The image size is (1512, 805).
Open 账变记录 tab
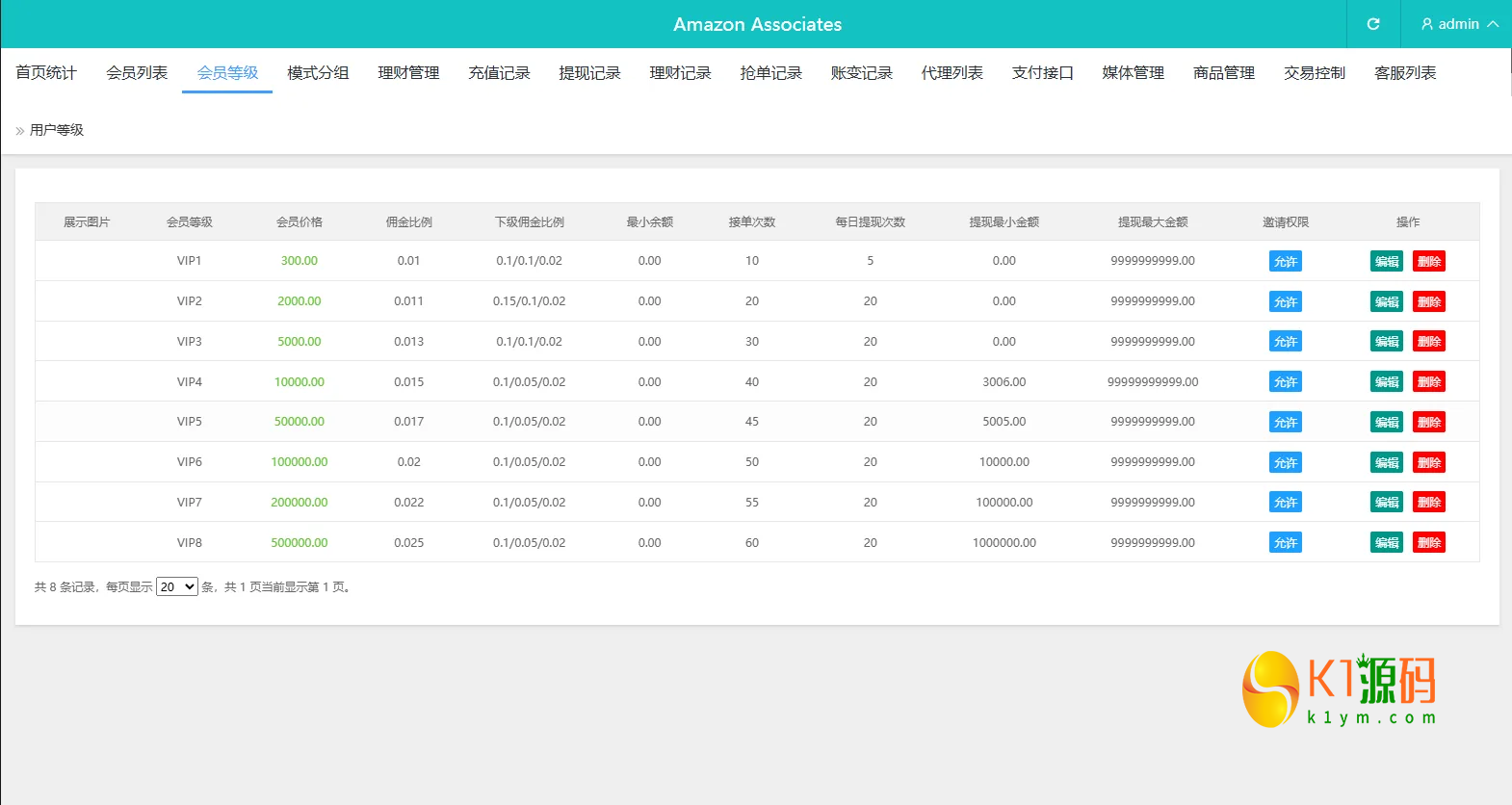(x=861, y=73)
